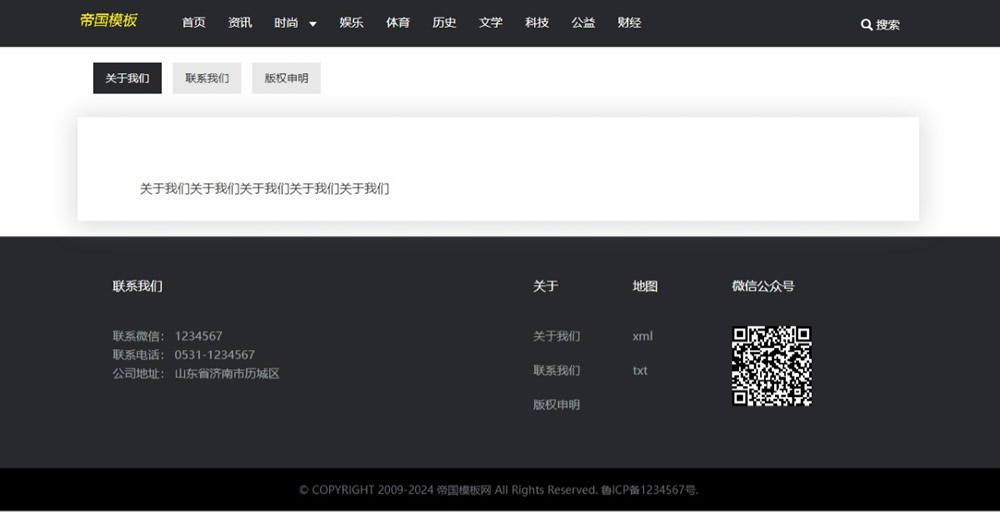Go to the 财经 section
Viewport: 1000px width, 512px height.
(x=629, y=23)
